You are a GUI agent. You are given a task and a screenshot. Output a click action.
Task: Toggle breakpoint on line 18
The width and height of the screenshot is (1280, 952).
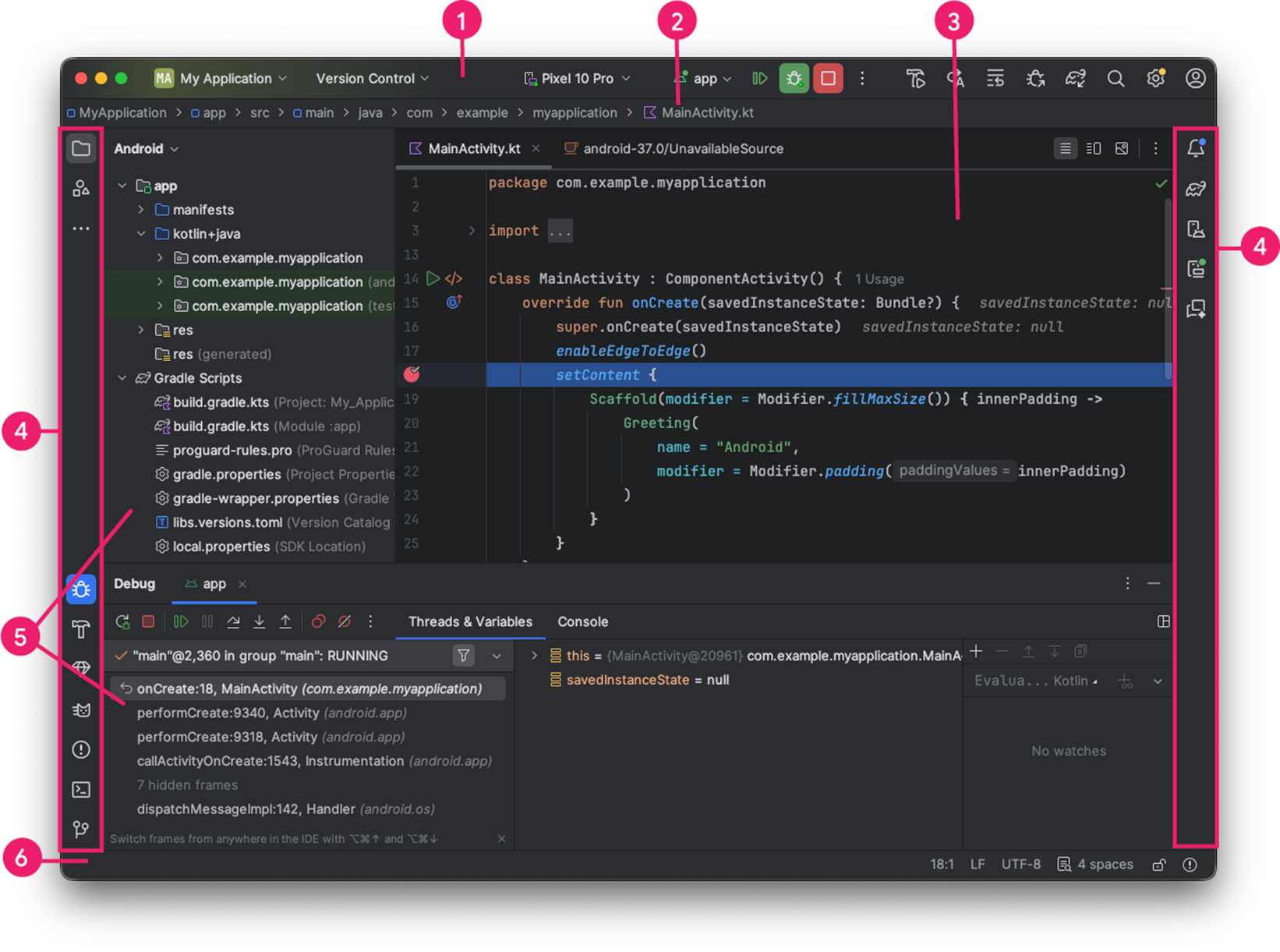(x=412, y=374)
